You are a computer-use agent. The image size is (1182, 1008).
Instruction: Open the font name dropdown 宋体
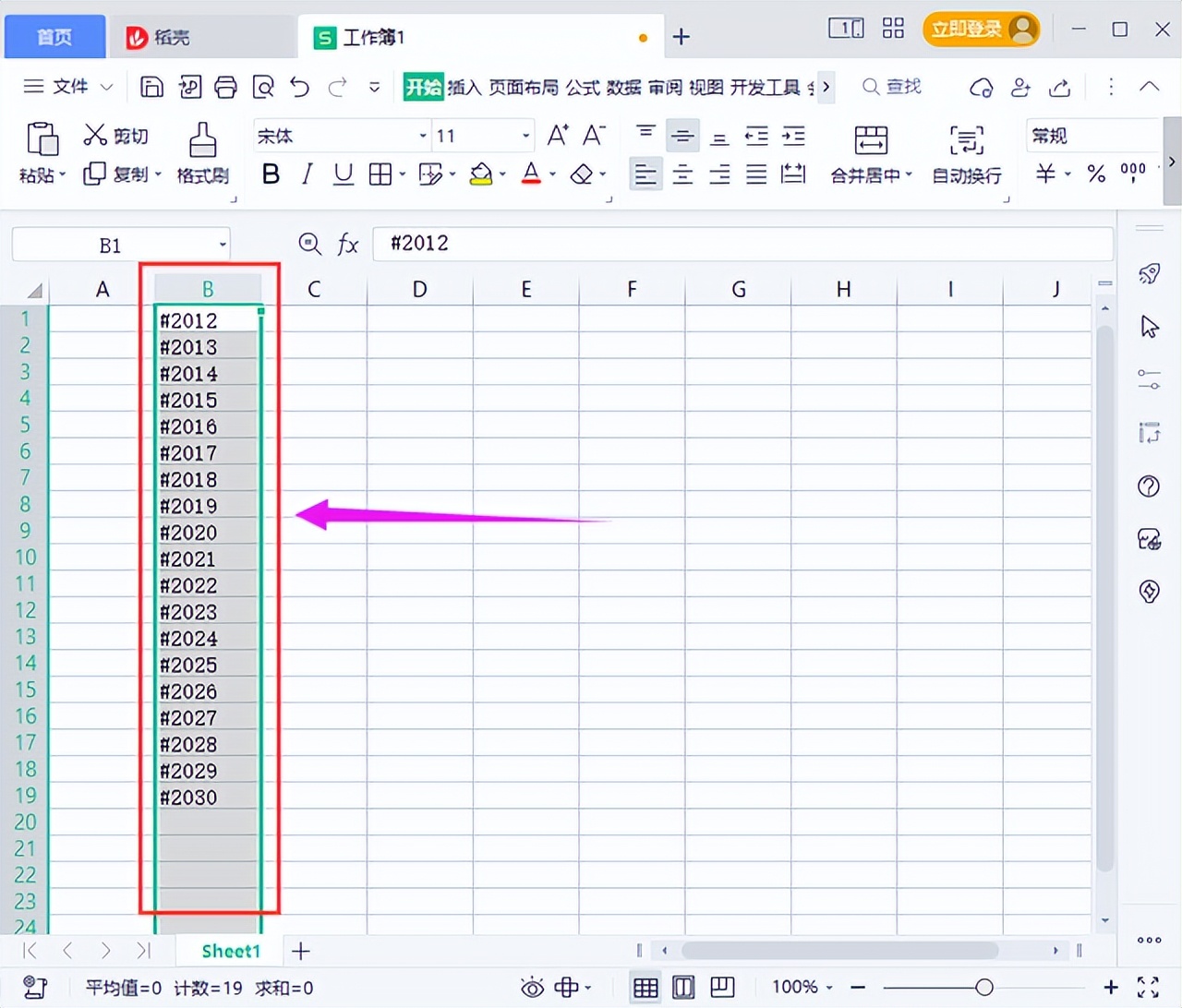coord(423,136)
